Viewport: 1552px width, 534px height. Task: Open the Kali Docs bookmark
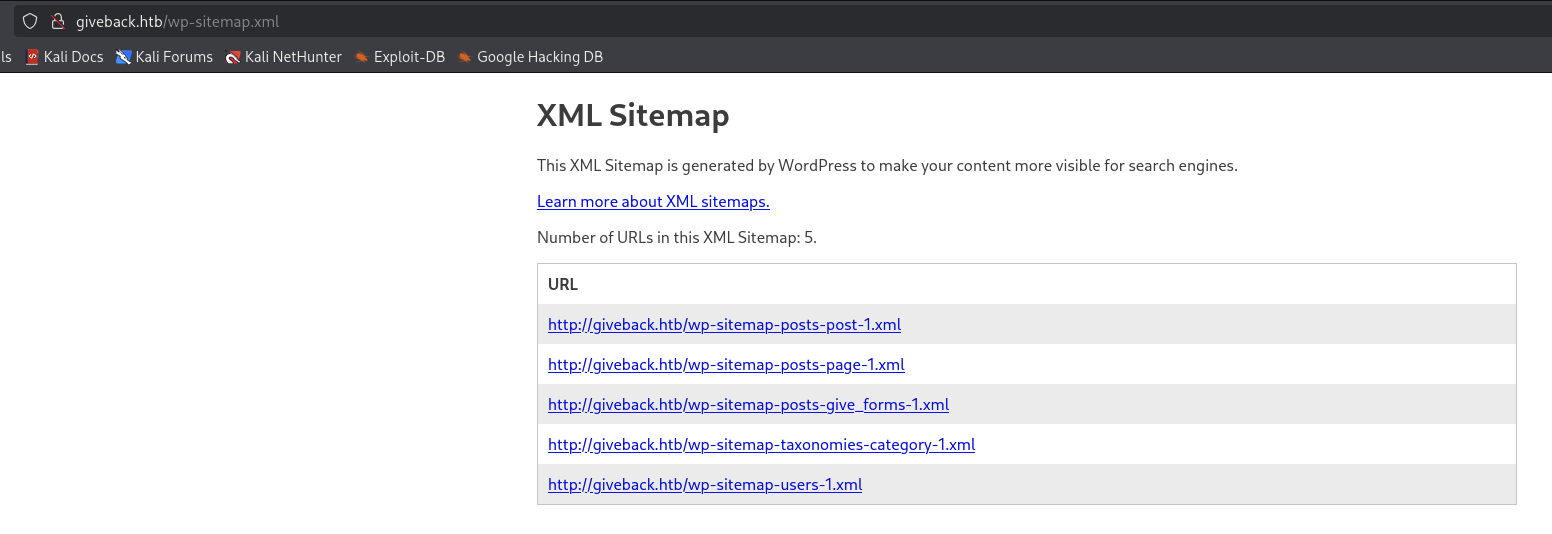pos(64,57)
